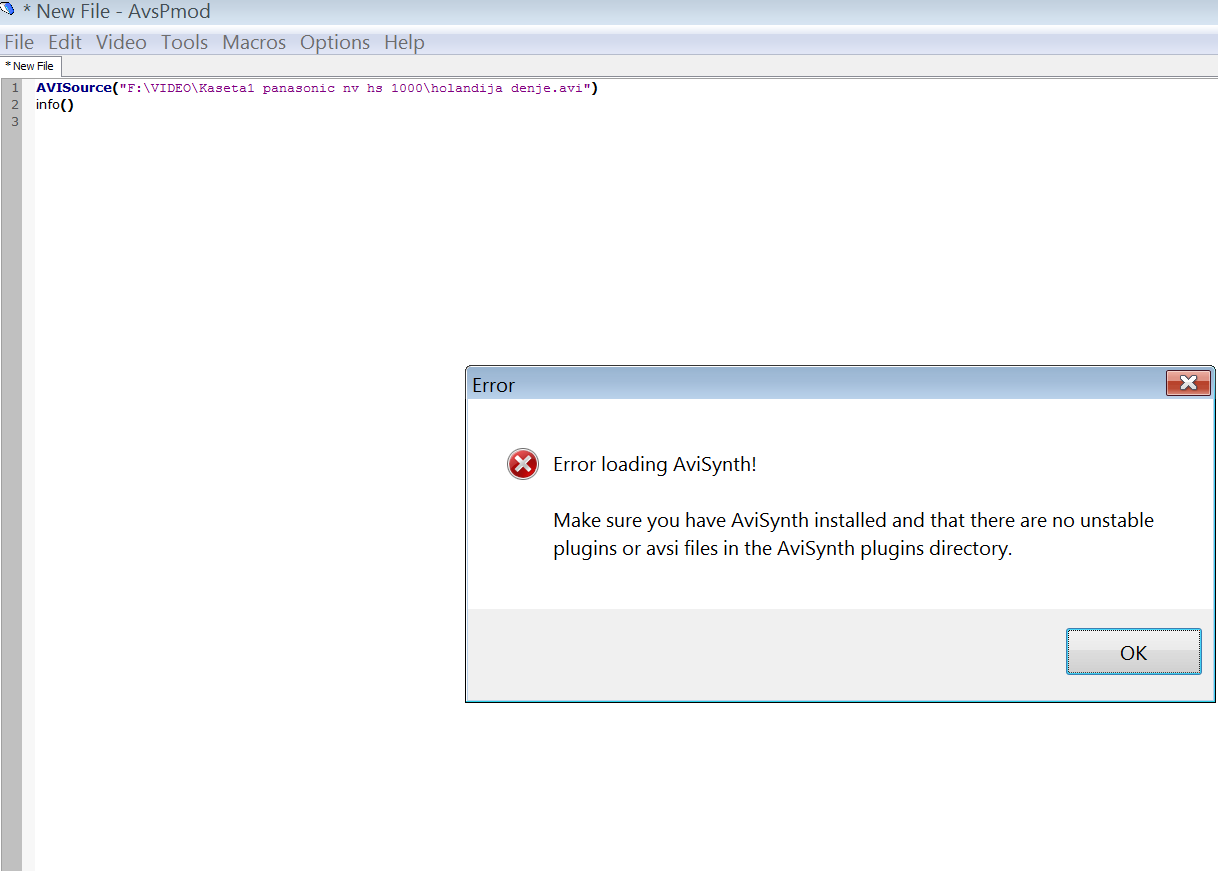Click the red error icon in dialog
Screen dimensions: 1218x871
[x=522, y=464]
